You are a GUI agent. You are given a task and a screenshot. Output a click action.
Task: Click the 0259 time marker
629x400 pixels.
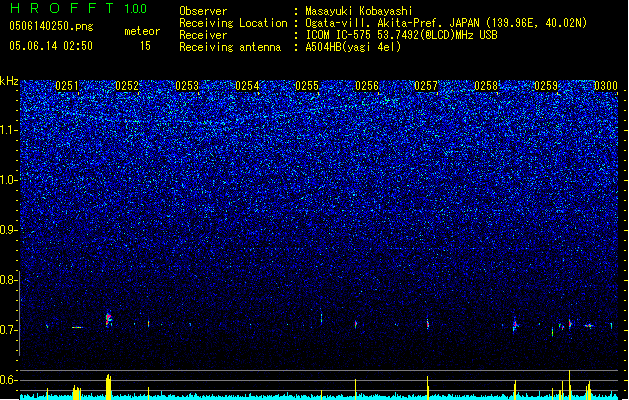pyautogui.click(x=546, y=86)
